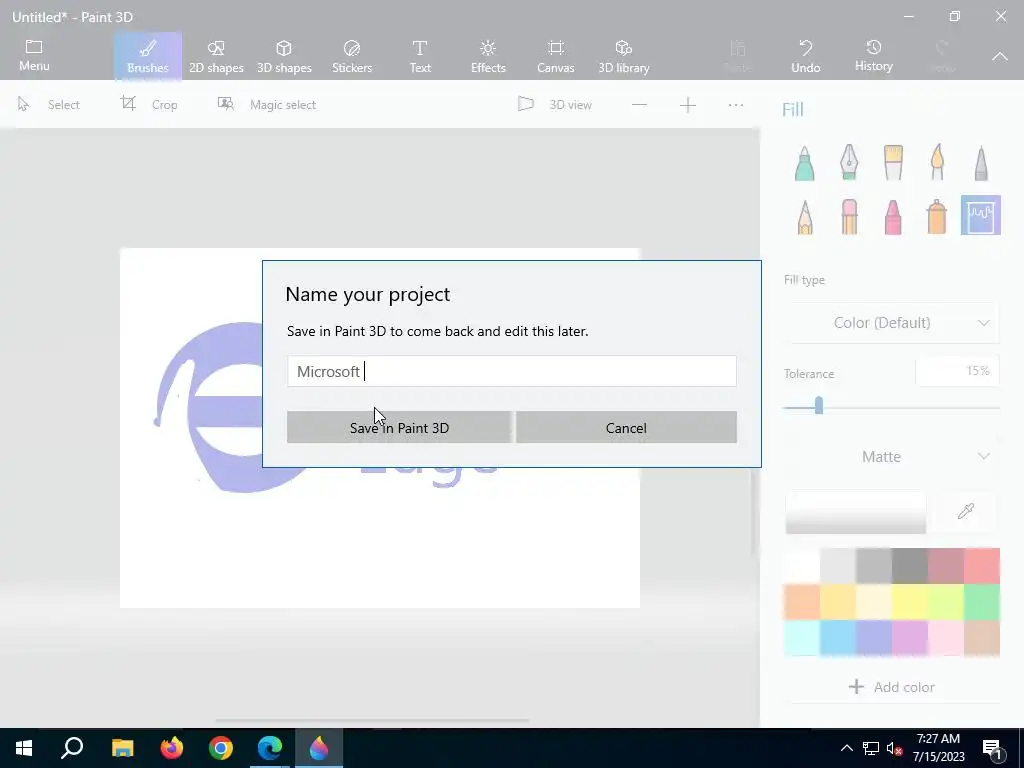Image resolution: width=1024 pixels, height=768 pixels.
Task: Click the project name input field
Action: tap(511, 371)
